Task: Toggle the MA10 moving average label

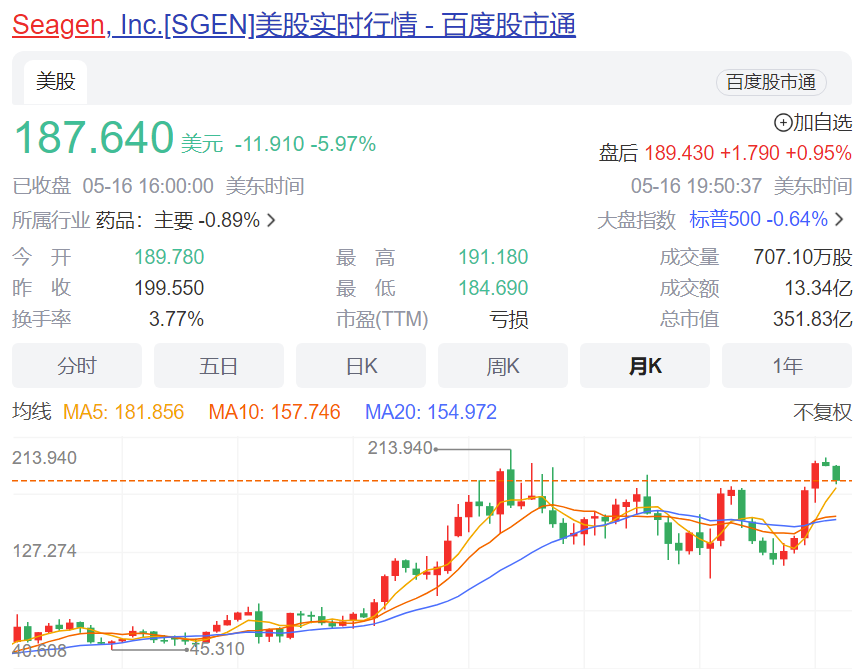Action: coord(274,412)
